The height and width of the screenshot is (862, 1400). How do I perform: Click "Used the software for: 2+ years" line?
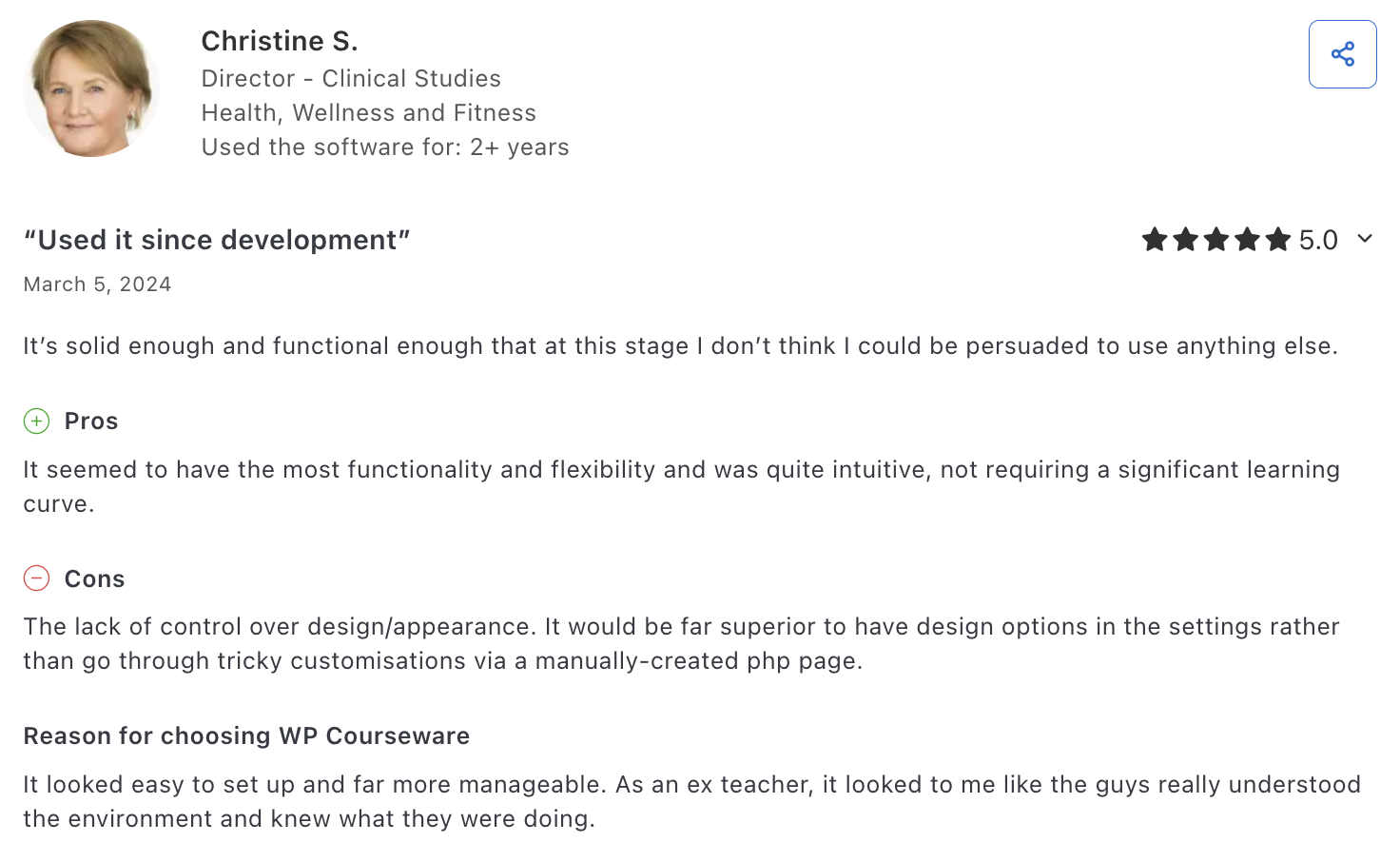point(385,147)
